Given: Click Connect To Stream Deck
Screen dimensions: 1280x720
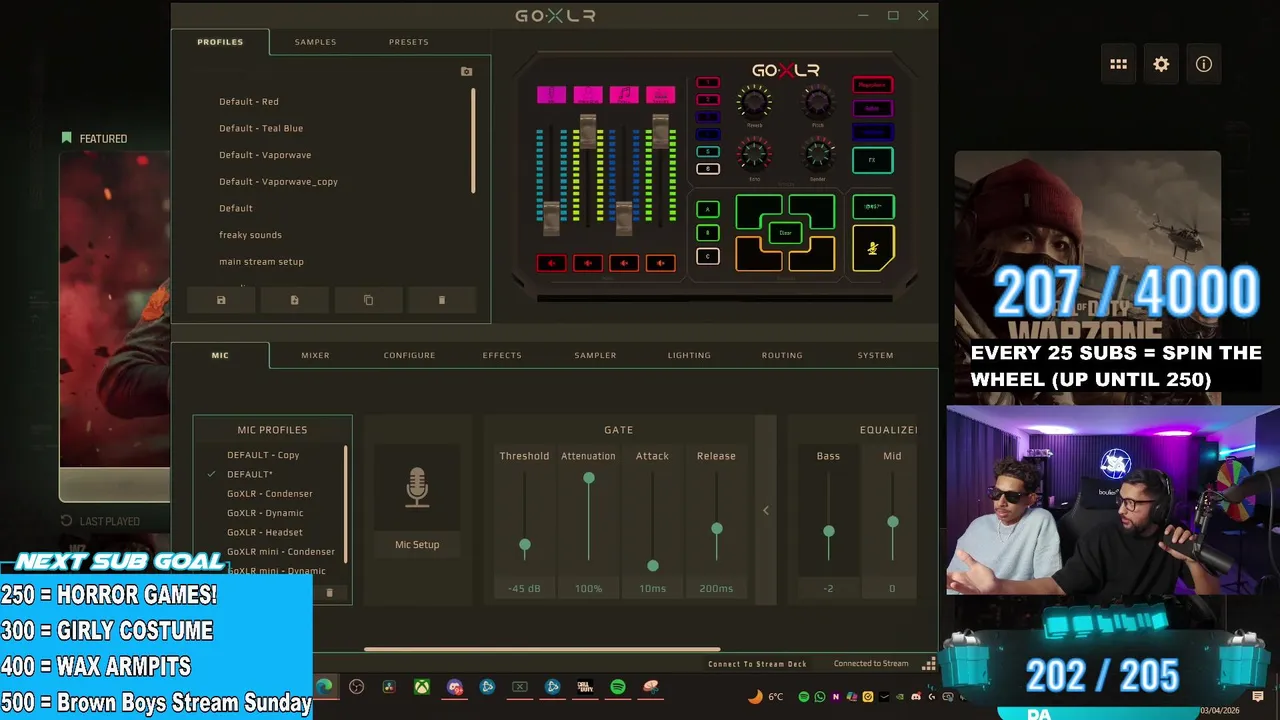Looking at the screenshot, I should coord(757,664).
